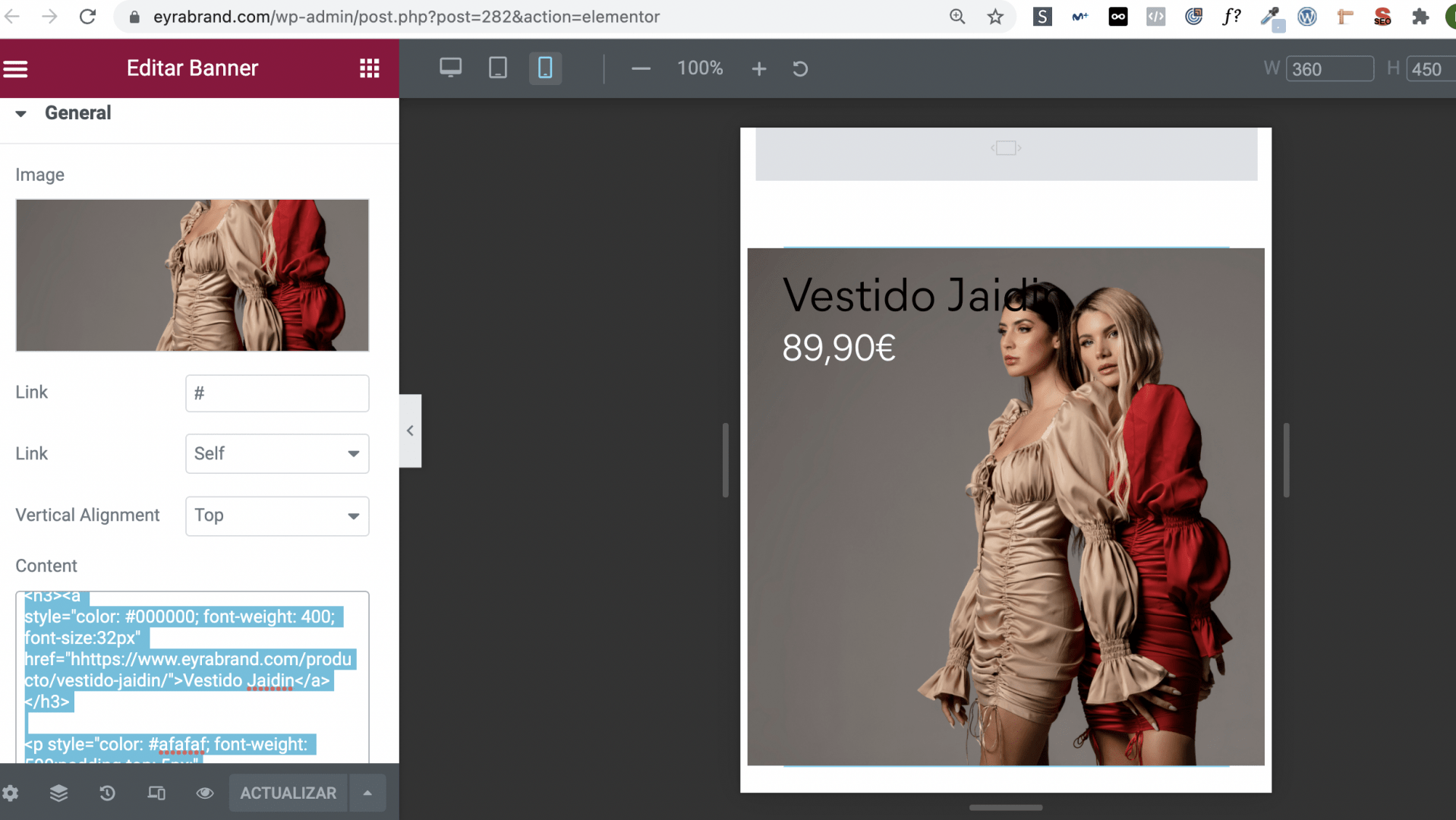Zoom out the preview
The height and width of the screenshot is (820, 1456).
tap(641, 69)
